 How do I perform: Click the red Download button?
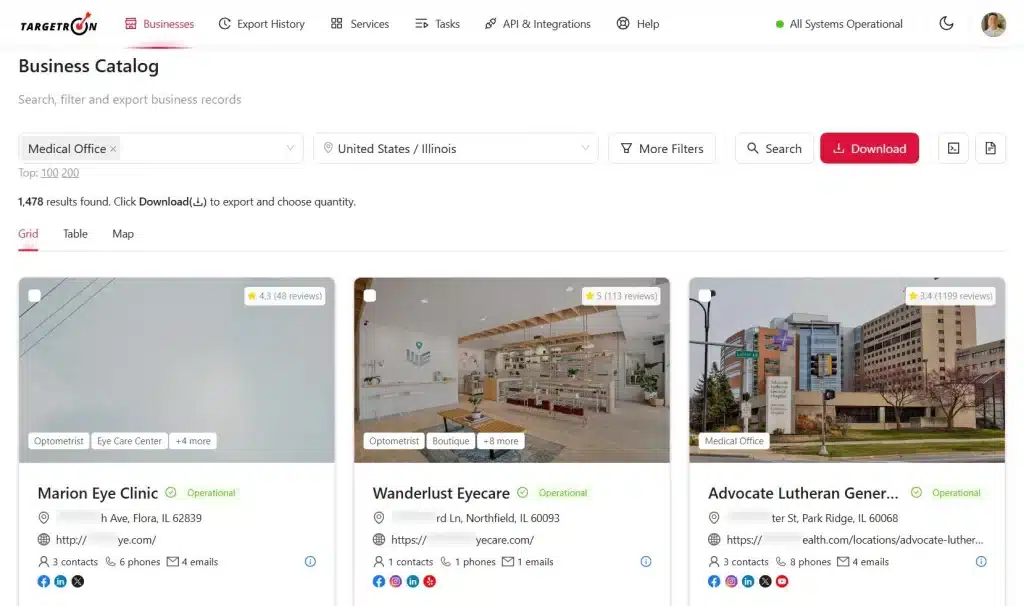pos(869,148)
